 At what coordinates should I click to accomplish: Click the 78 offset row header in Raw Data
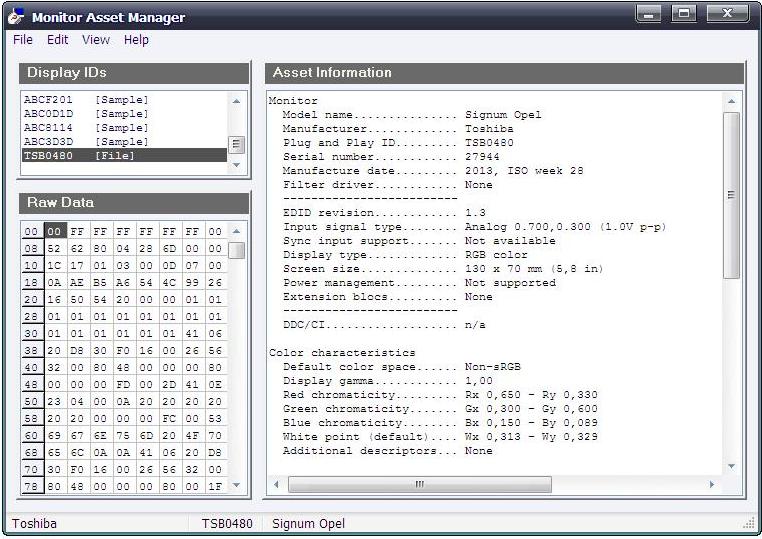32,485
